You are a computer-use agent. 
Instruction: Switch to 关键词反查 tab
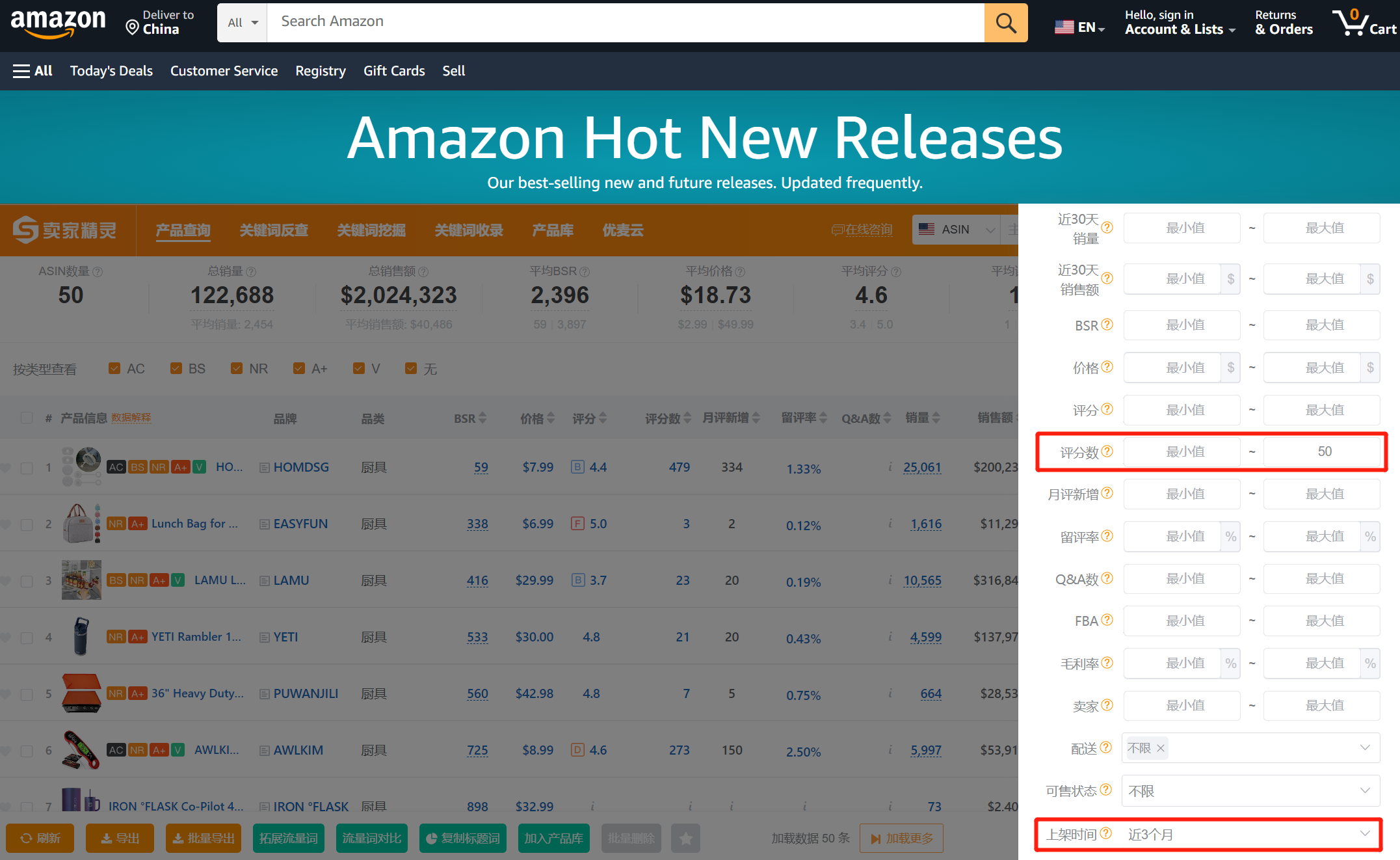pyautogui.click(x=274, y=230)
